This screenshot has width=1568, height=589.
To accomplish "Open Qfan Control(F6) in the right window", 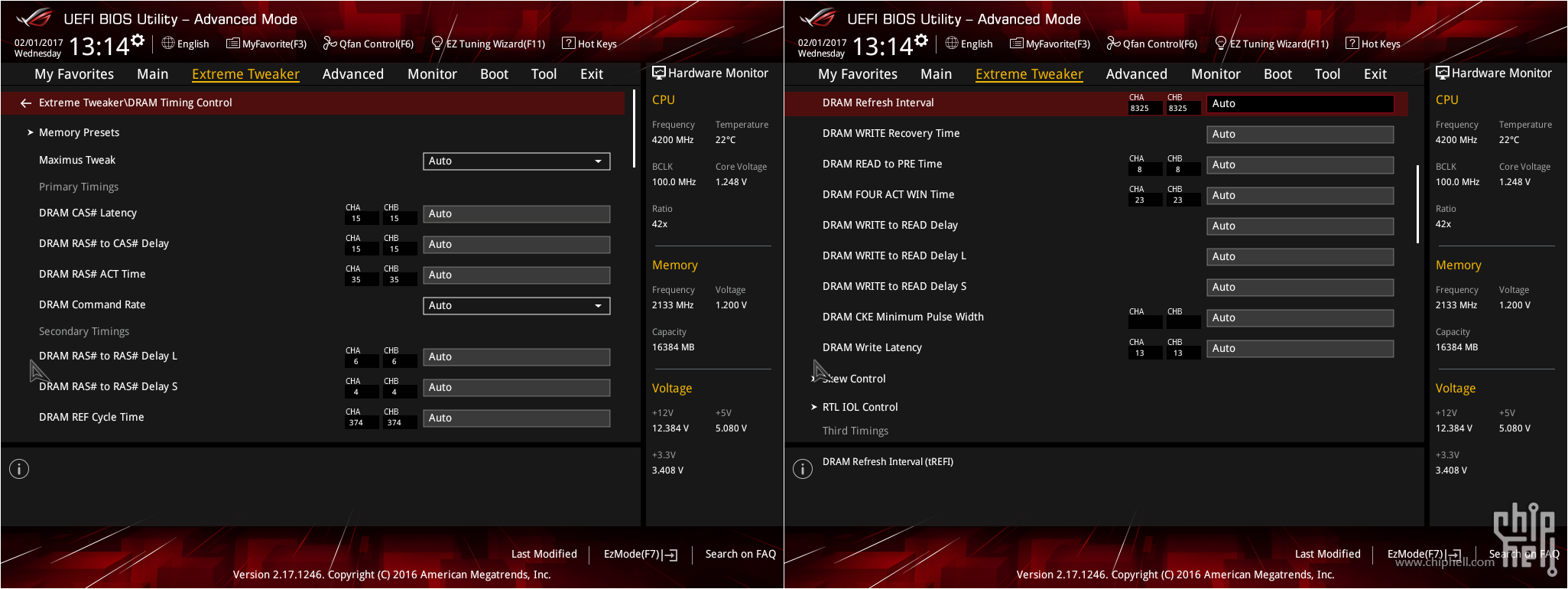I will point(1152,44).
